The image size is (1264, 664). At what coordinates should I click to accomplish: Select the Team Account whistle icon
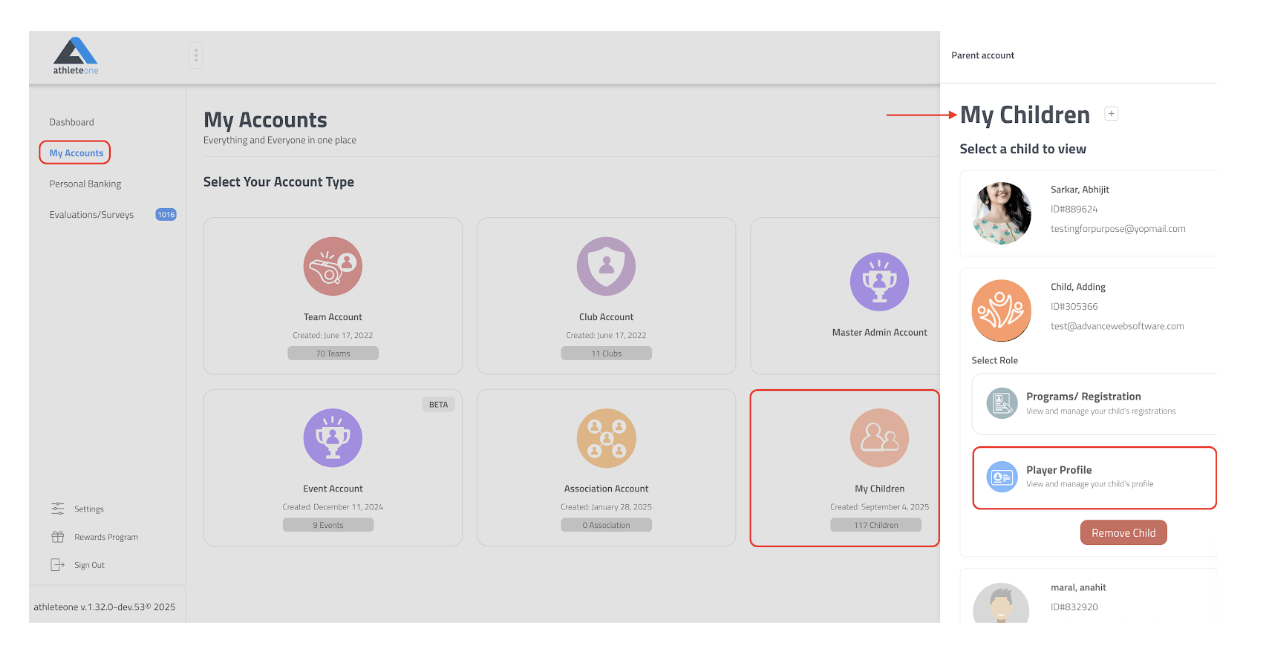tap(332, 267)
